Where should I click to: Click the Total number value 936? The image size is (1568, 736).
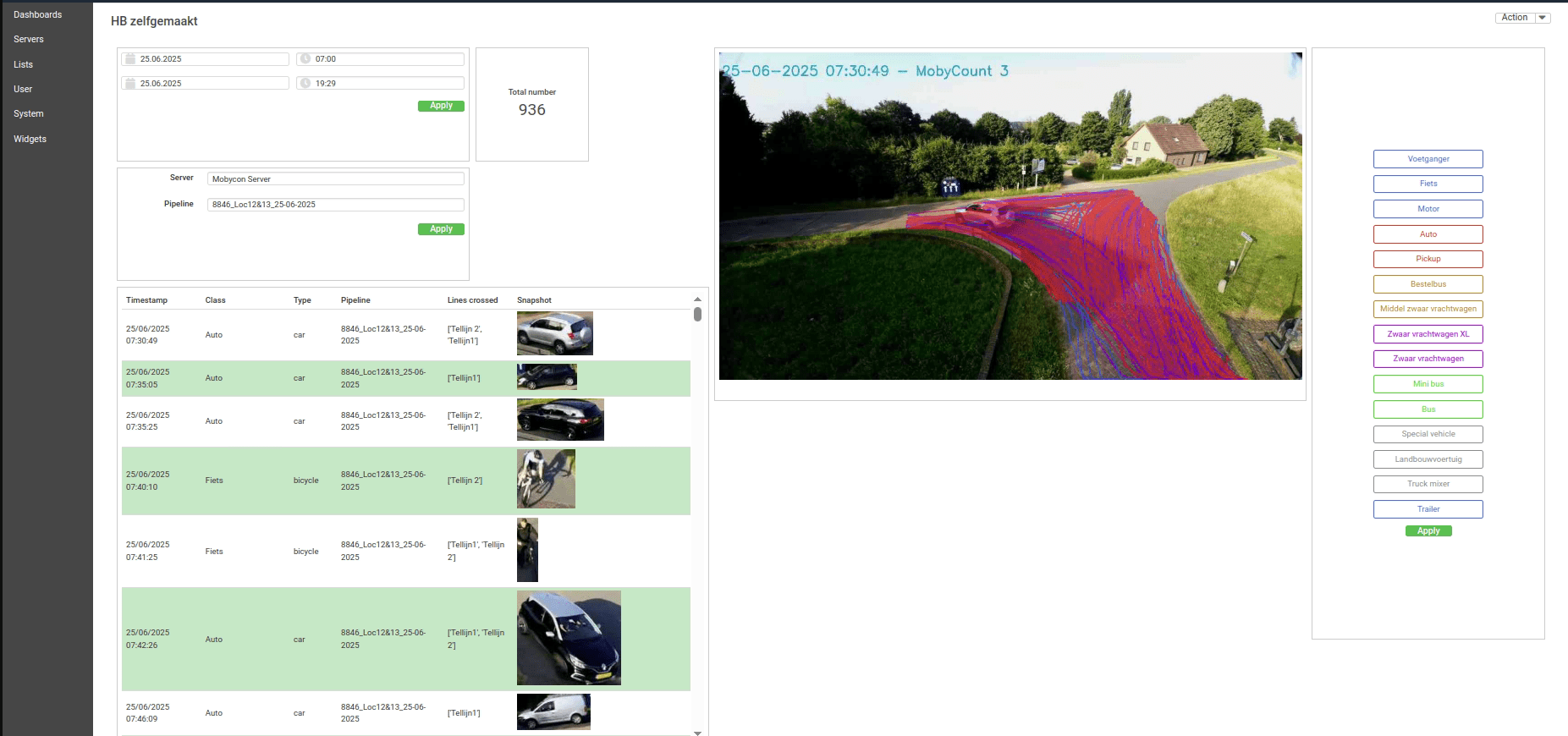532,110
